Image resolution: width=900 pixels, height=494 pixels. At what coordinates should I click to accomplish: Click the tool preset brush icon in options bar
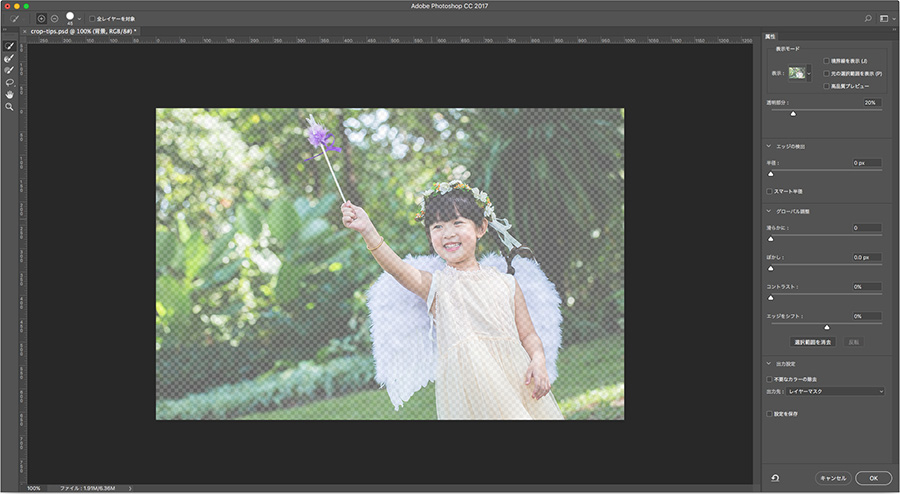[14, 19]
